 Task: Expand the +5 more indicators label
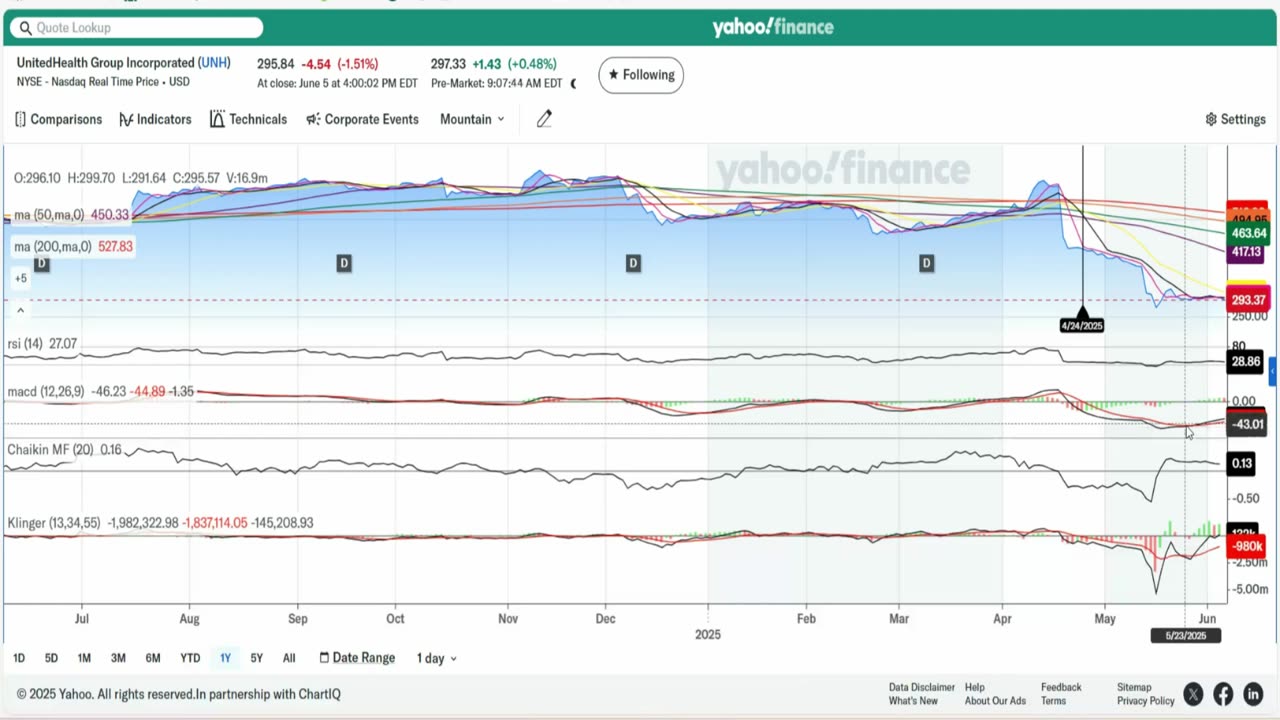[x=20, y=278]
